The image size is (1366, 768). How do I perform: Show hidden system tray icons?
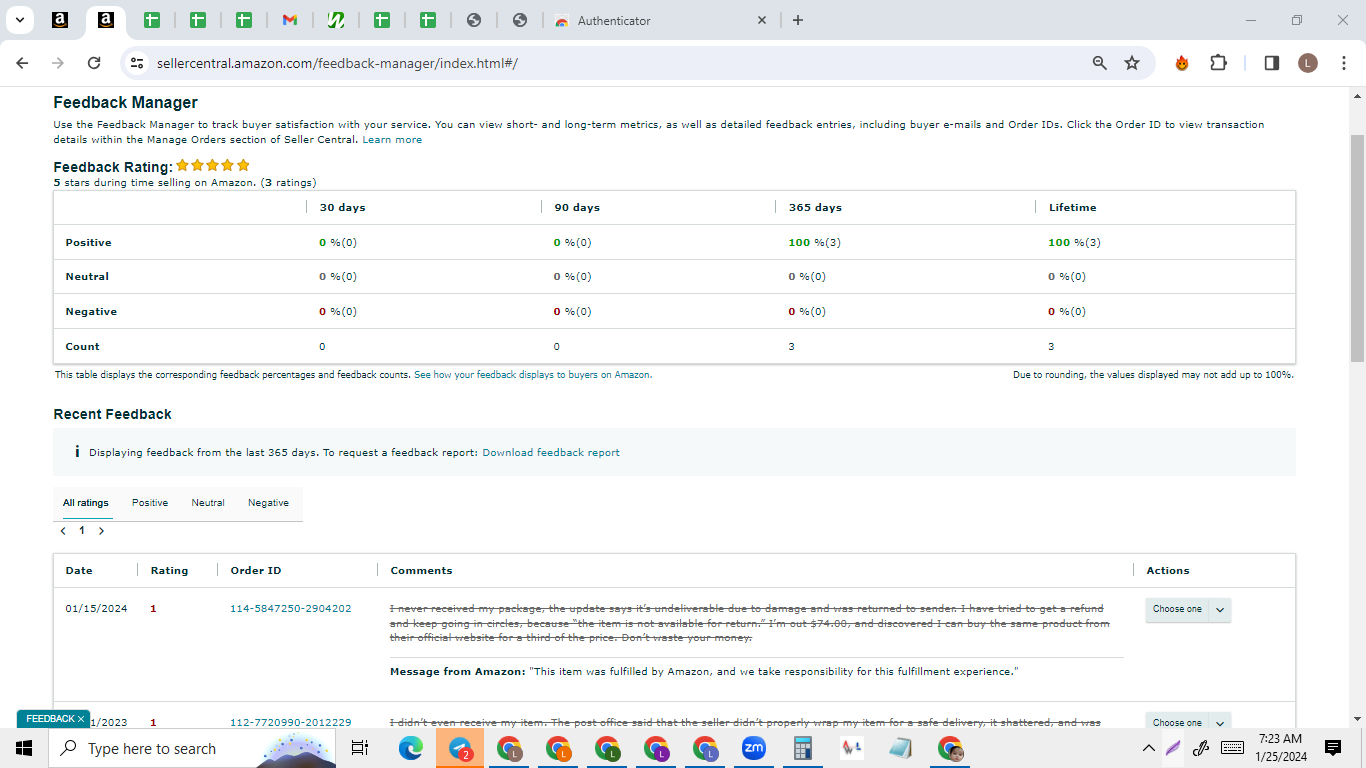point(1149,748)
